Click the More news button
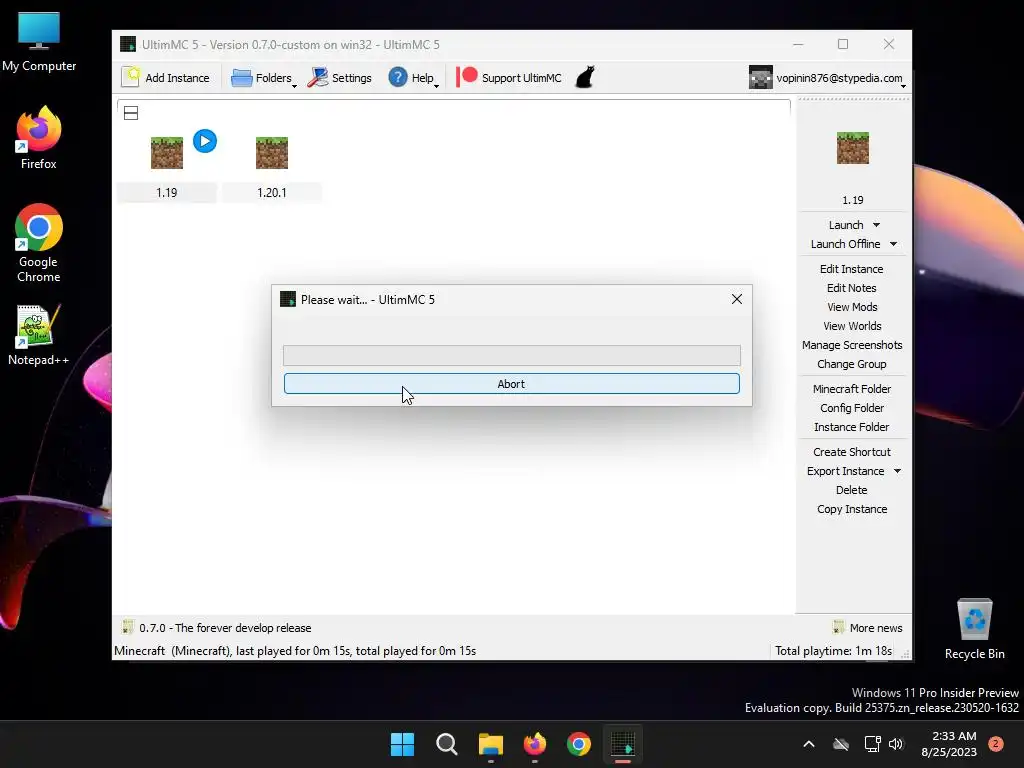The image size is (1024, 768). [867, 628]
